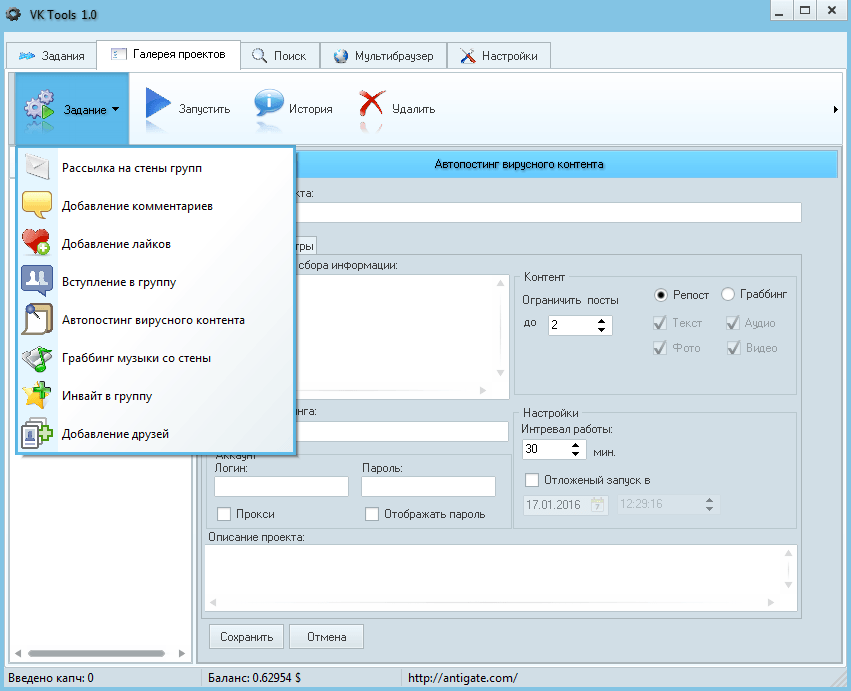Click the Пароль input field
The width and height of the screenshot is (851, 691).
[x=428, y=486]
